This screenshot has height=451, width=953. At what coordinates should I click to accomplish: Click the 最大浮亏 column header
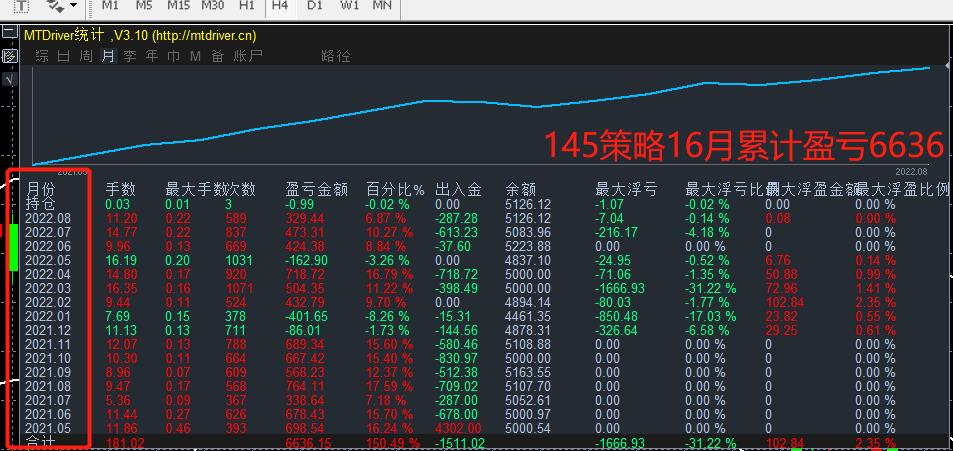pyautogui.click(x=626, y=189)
